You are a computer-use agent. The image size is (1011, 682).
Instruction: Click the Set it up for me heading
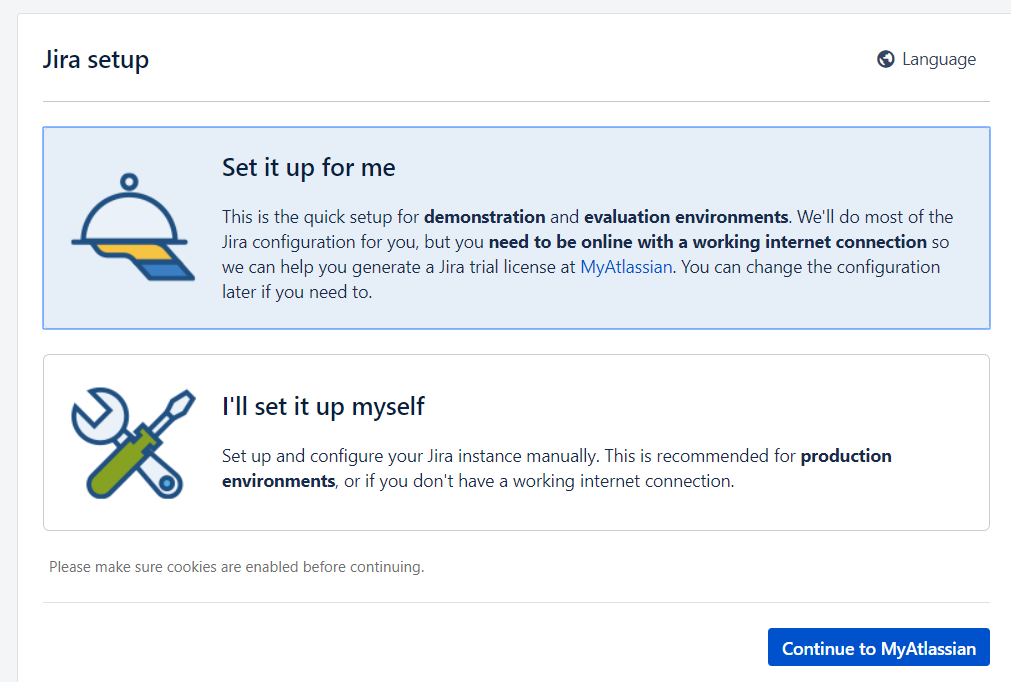pyautogui.click(x=306, y=167)
